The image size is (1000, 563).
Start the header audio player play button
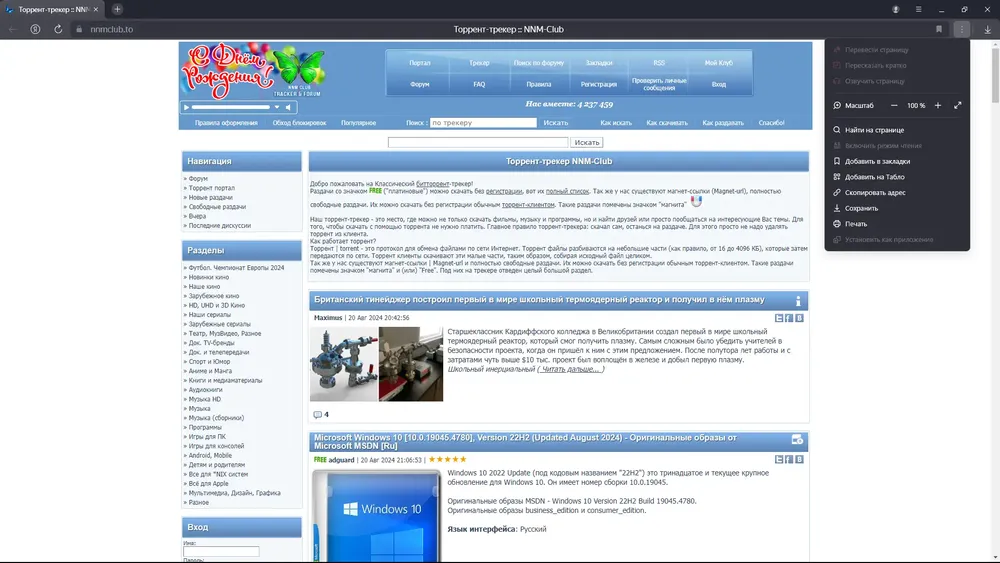tap(186, 107)
